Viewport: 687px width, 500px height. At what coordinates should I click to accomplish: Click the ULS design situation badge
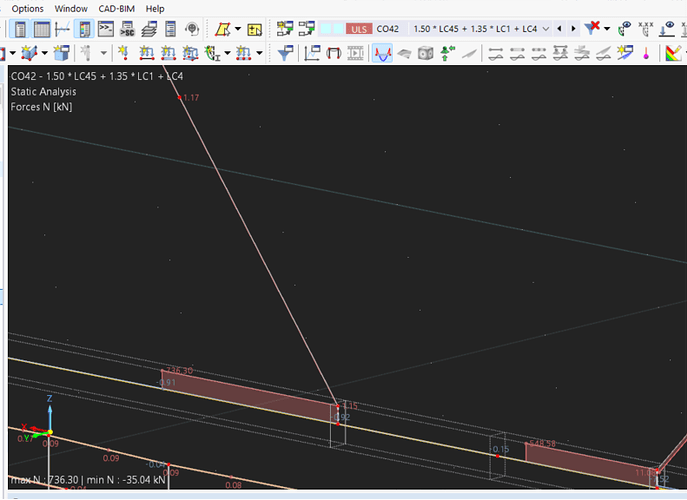[359, 29]
